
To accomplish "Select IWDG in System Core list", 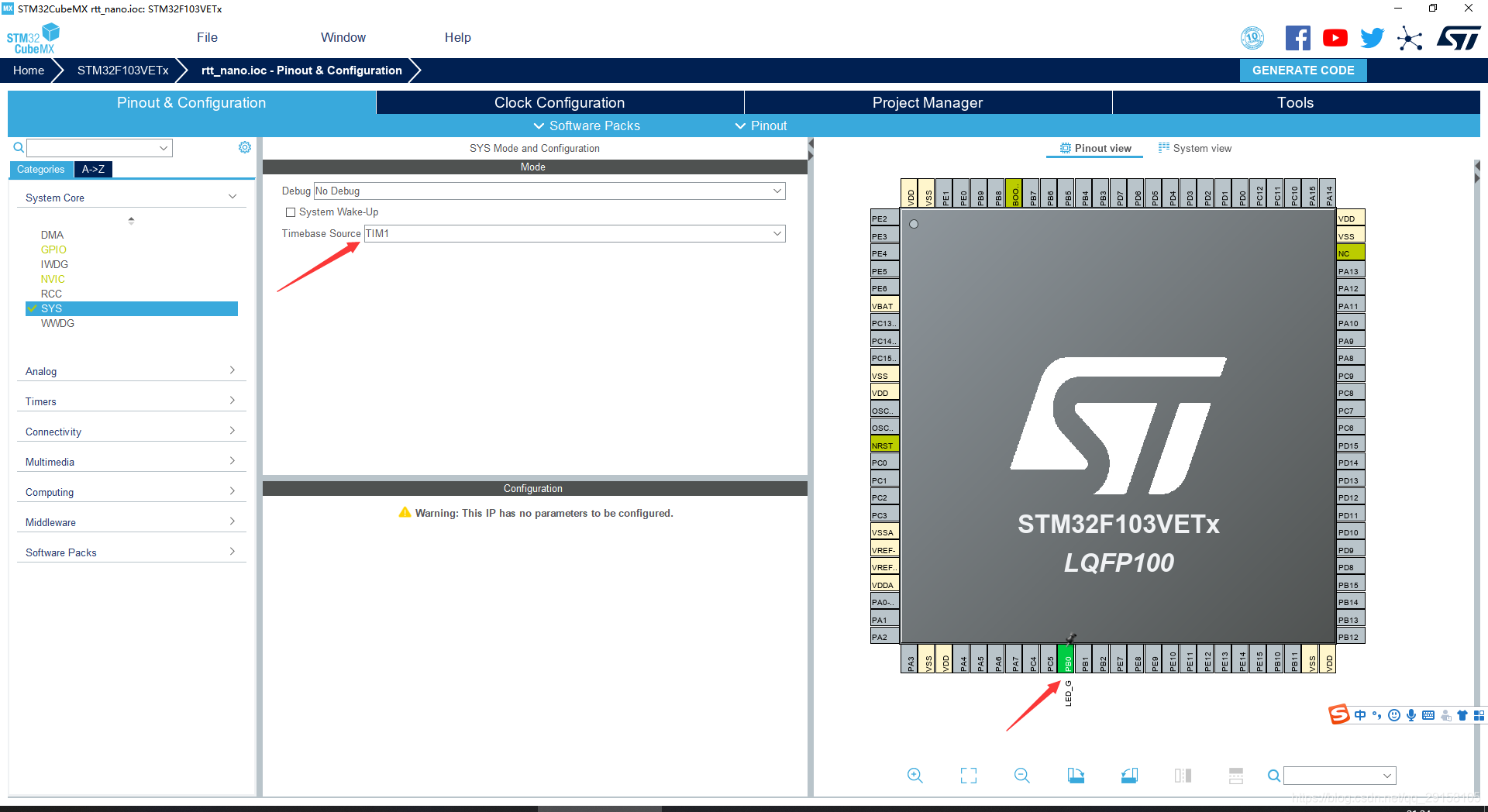I will click(x=54, y=264).
